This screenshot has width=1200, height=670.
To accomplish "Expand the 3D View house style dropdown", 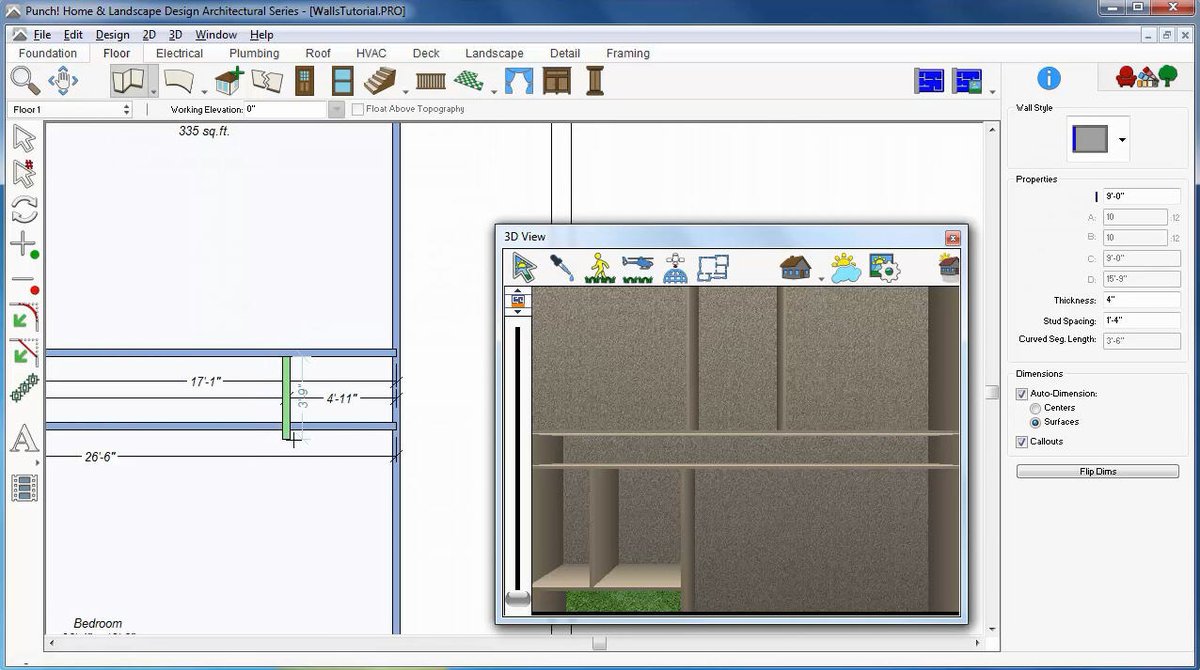I will pyautogui.click(x=821, y=278).
